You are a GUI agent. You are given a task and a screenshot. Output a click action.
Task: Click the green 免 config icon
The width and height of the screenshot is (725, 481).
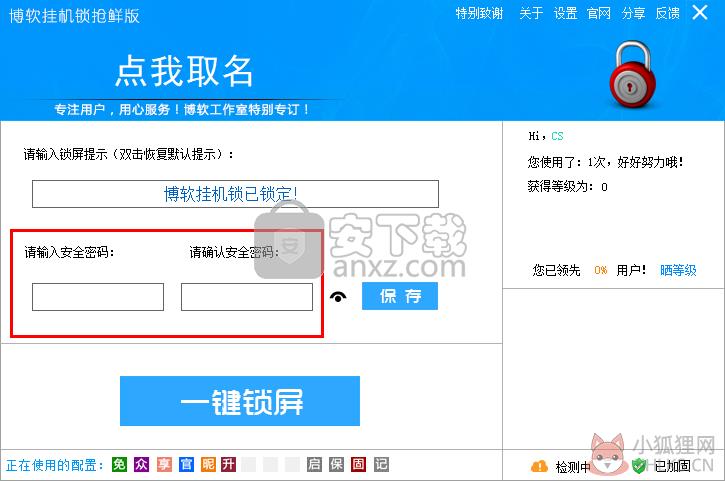coord(119,464)
